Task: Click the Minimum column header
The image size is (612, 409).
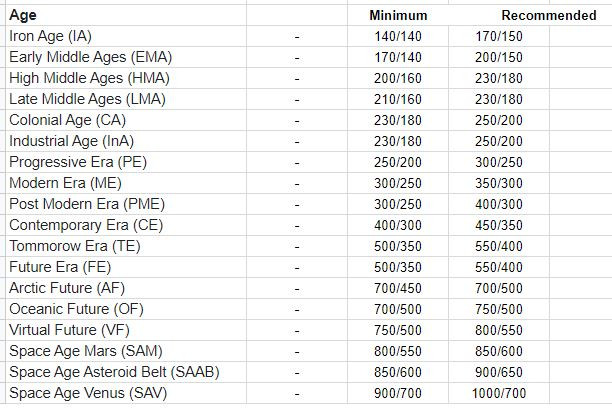Action: coord(398,15)
